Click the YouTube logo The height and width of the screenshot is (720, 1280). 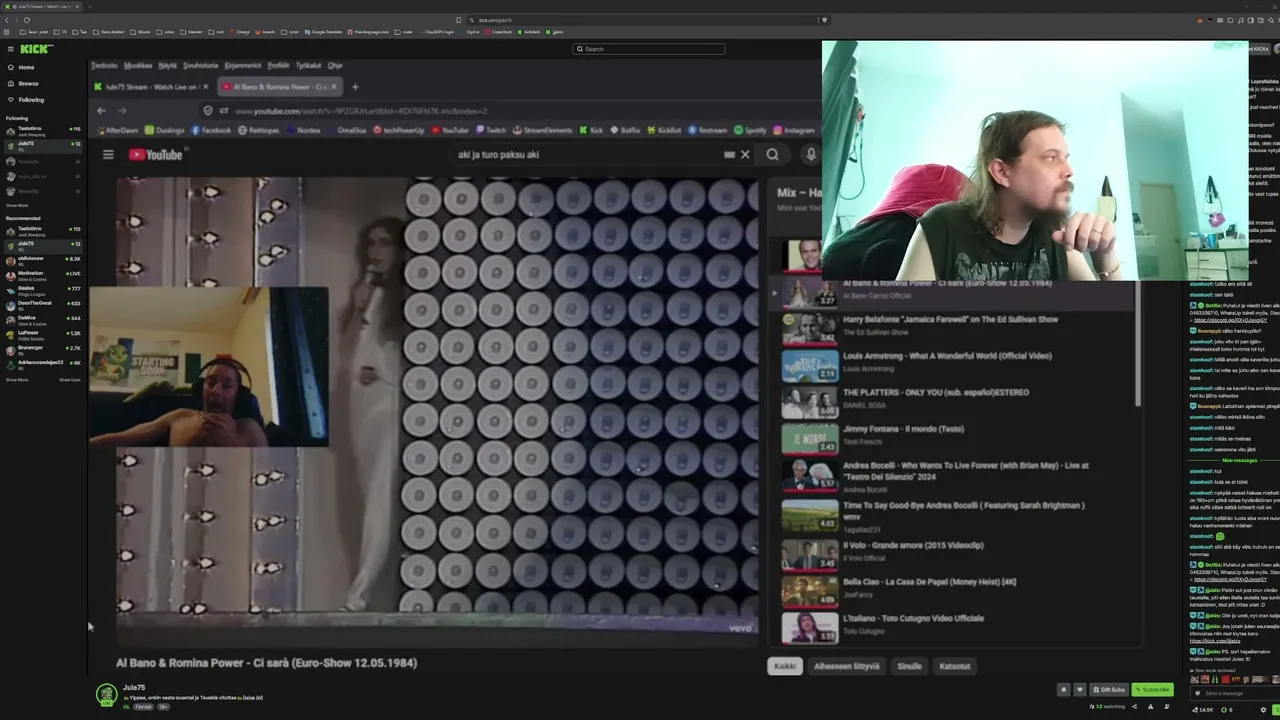[156, 155]
